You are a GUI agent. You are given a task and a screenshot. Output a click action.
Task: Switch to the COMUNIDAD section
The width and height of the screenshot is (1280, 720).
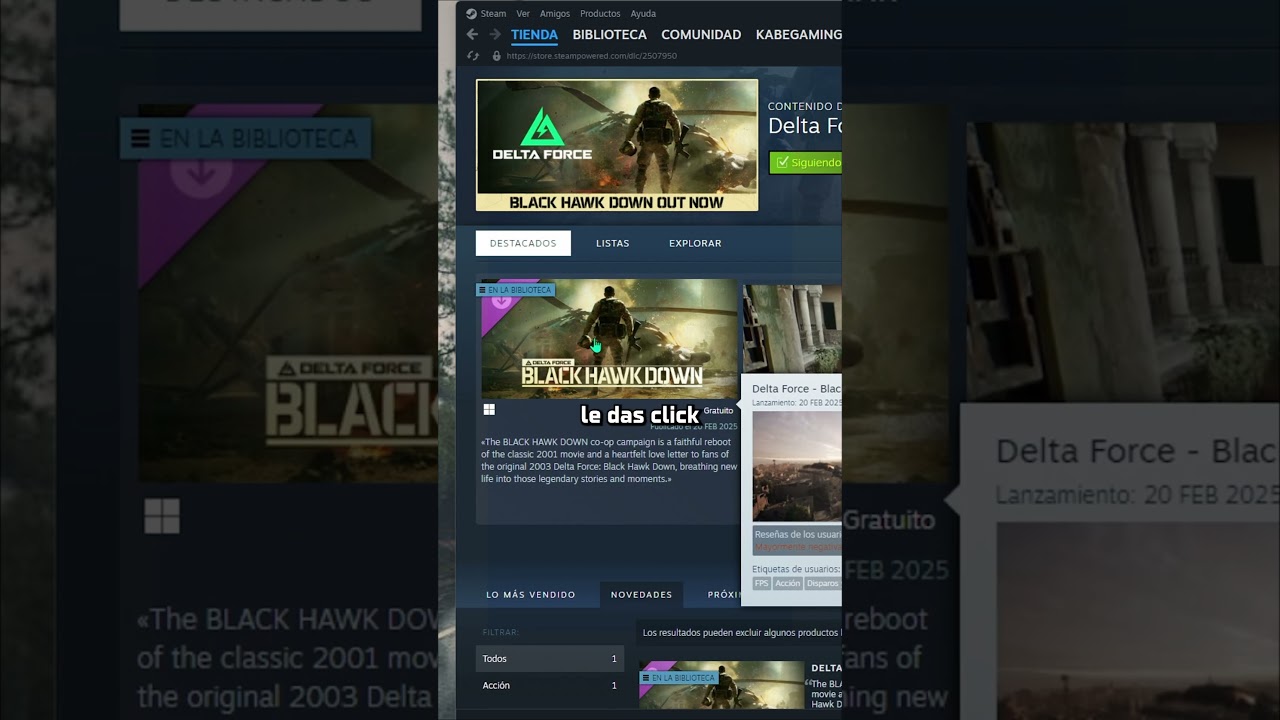(x=701, y=35)
